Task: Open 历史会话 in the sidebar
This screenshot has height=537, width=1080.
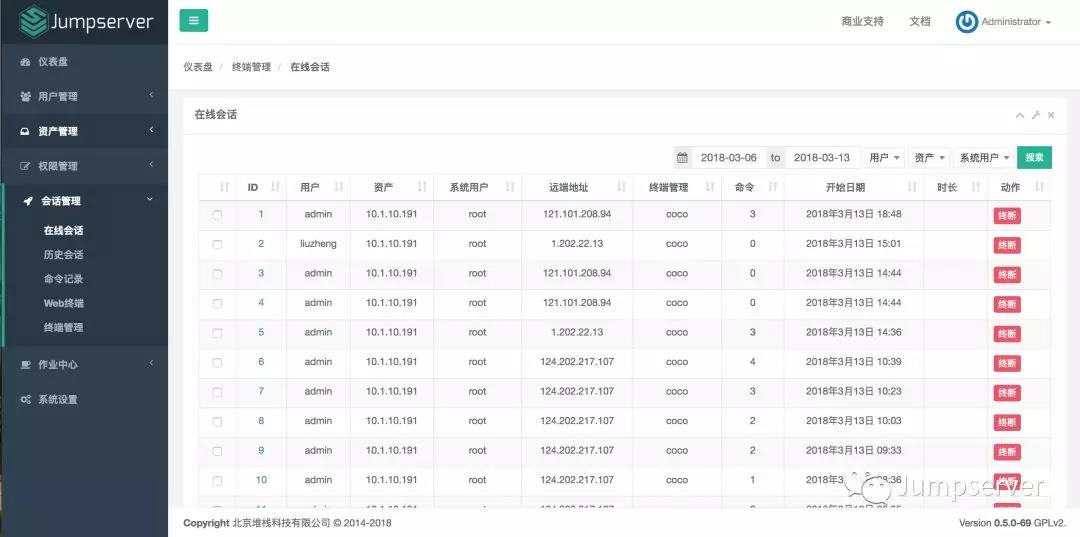Action: click(x=63, y=255)
